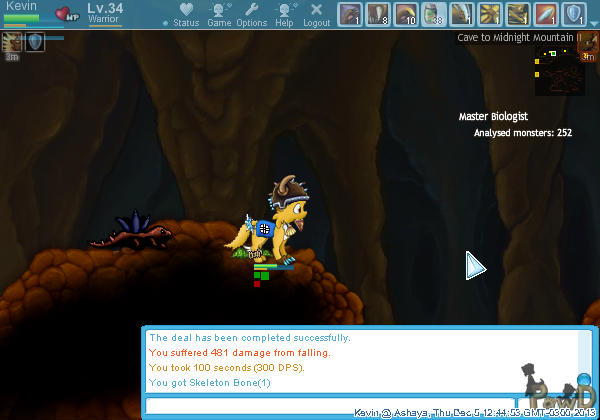Click the green health bar under Kevin

click(x=22, y=17)
